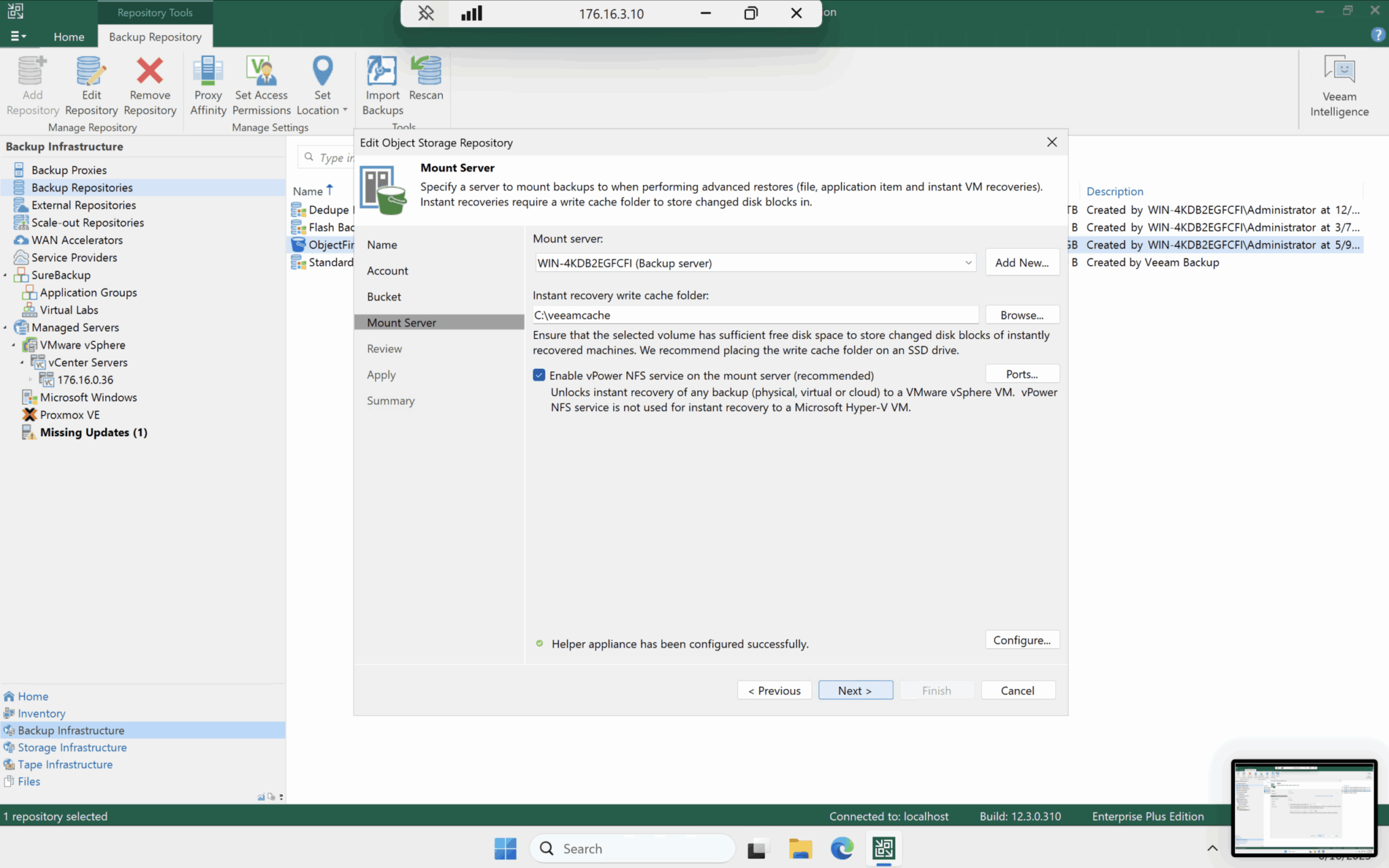Viewport: 1389px width, 868px height.
Task: Click the < Previous button
Action: [774, 690]
